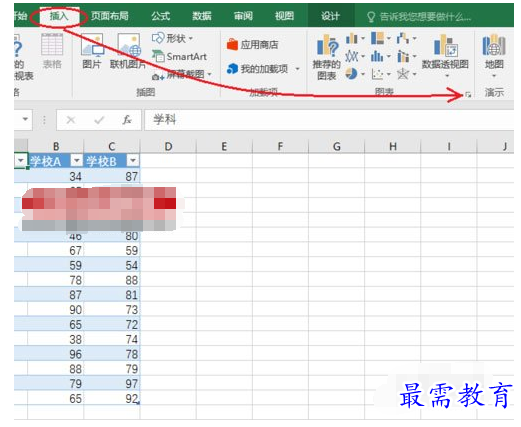
Task: Confirm entry with formula bar checkmark
Action: click(x=99, y=120)
